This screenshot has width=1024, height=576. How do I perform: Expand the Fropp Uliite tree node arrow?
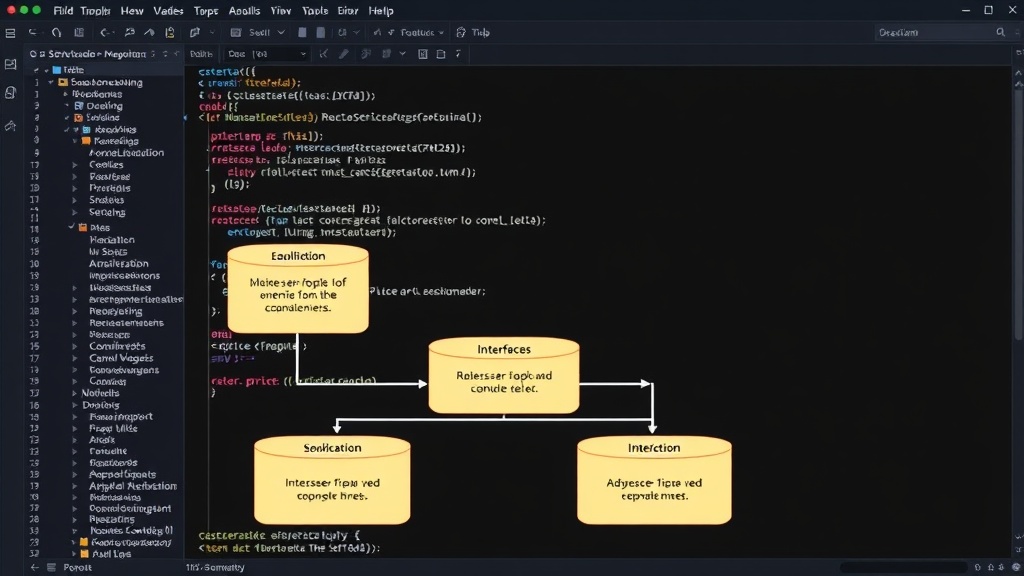pyautogui.click(x=75, y=429)
